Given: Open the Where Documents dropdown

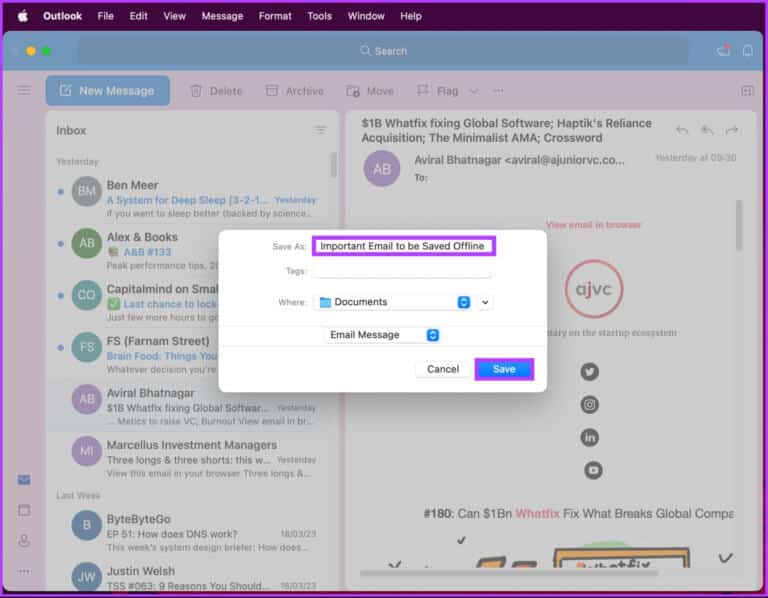Looking at the screenshot, I should pyautogui.click(x=394, y=302).
